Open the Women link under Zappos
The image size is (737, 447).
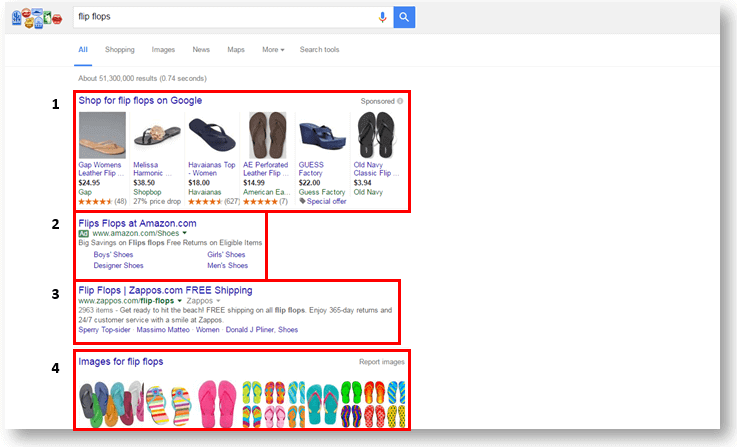[x=208, y=330]
